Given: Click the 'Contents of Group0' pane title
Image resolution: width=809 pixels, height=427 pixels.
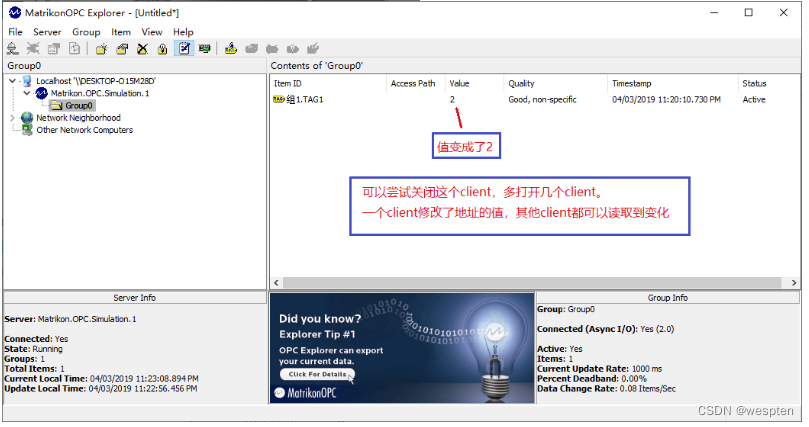Looking at the screenshot, I should [317, 65].
